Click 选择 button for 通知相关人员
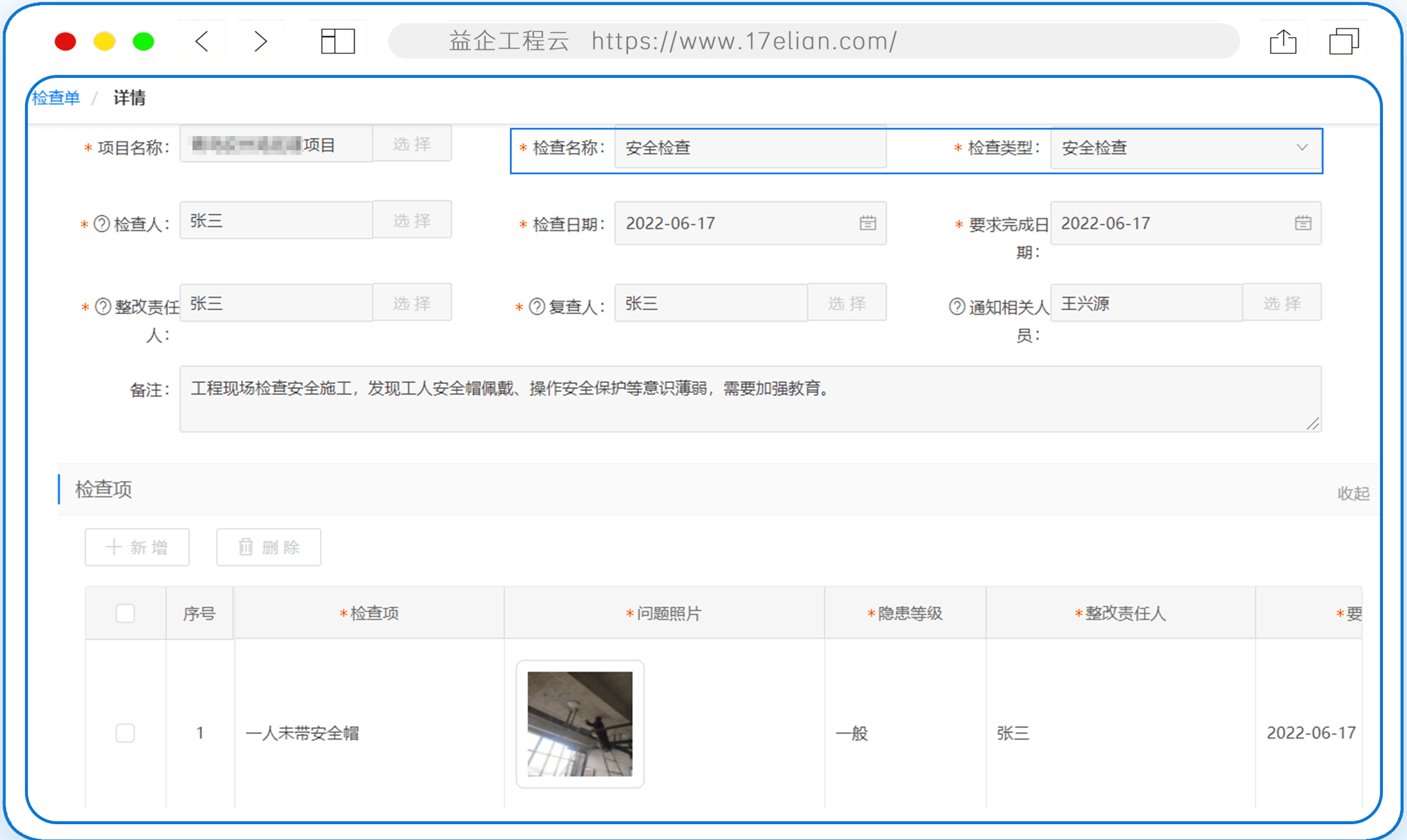This screenshot has width=1407, height=840. click(x=1282, y=303)
